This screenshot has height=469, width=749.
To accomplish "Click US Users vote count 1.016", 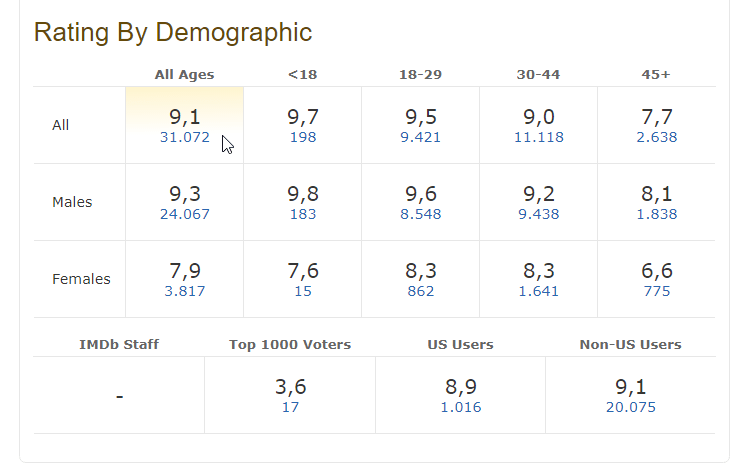I will (460, 407).
